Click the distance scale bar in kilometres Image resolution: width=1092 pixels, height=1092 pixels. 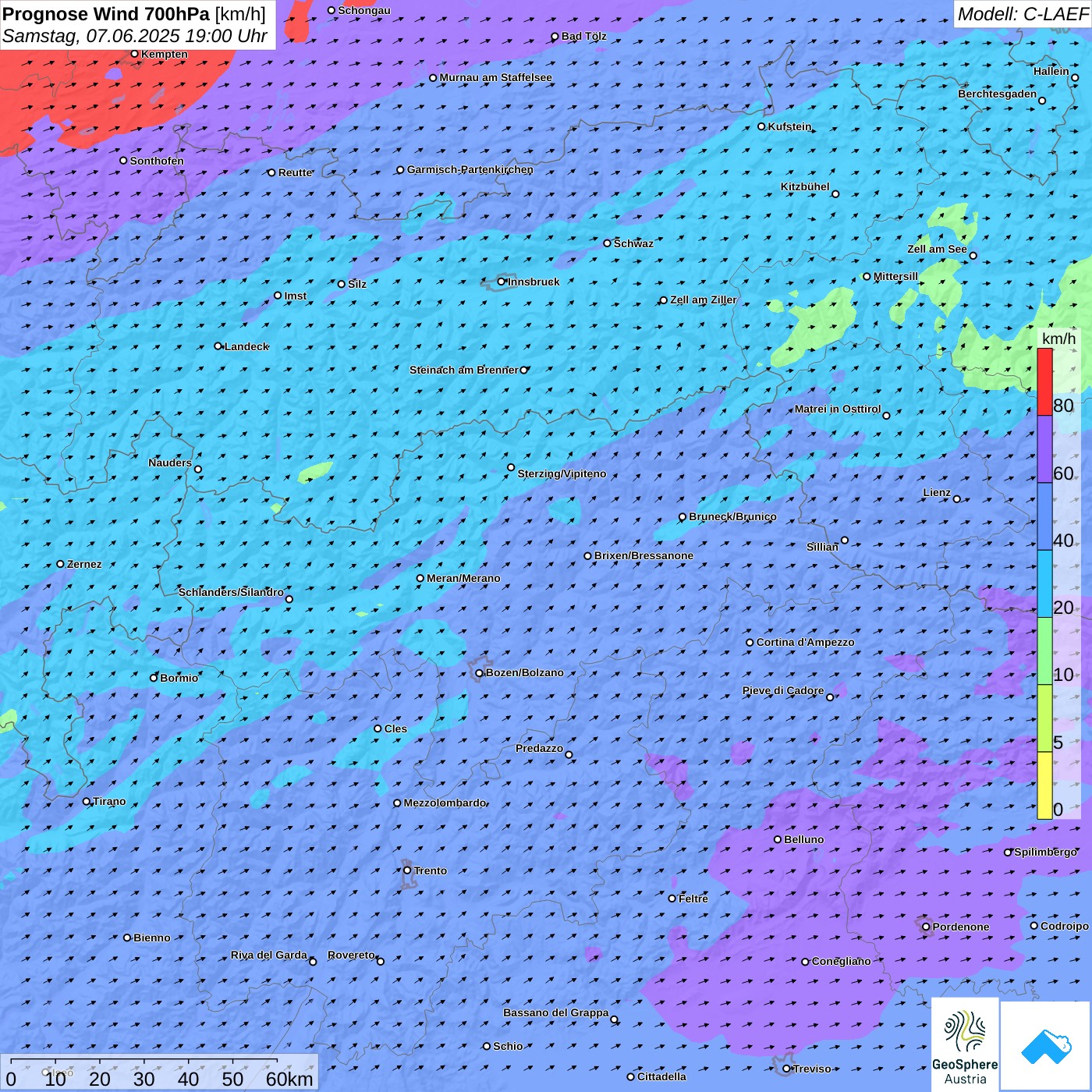click(x=159, y=1072)
